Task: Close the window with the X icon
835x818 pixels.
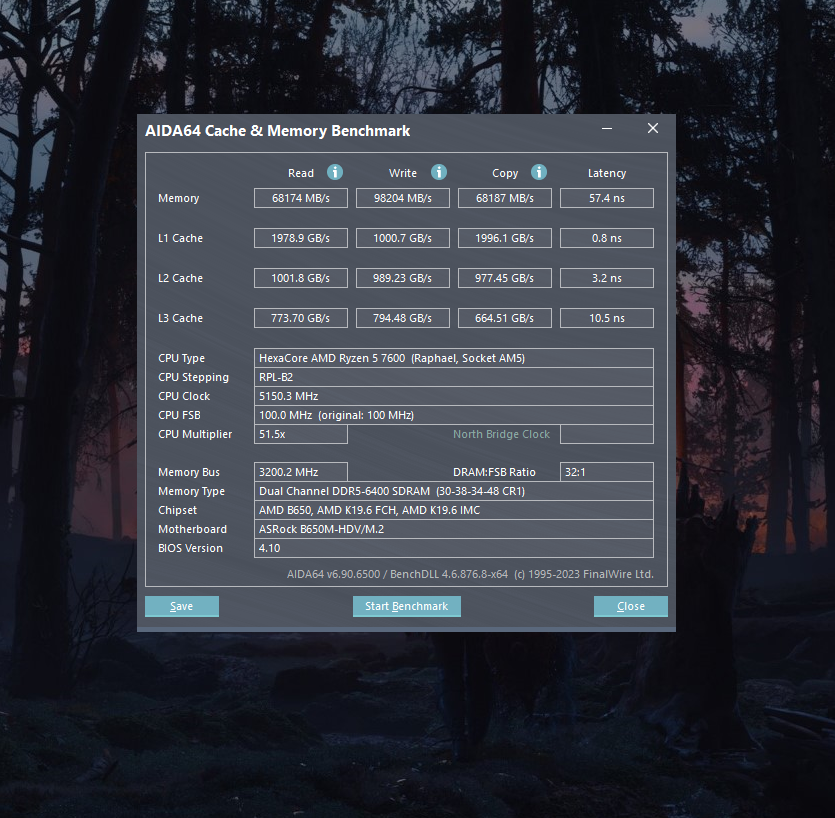Action: click(x=653, y=129)
